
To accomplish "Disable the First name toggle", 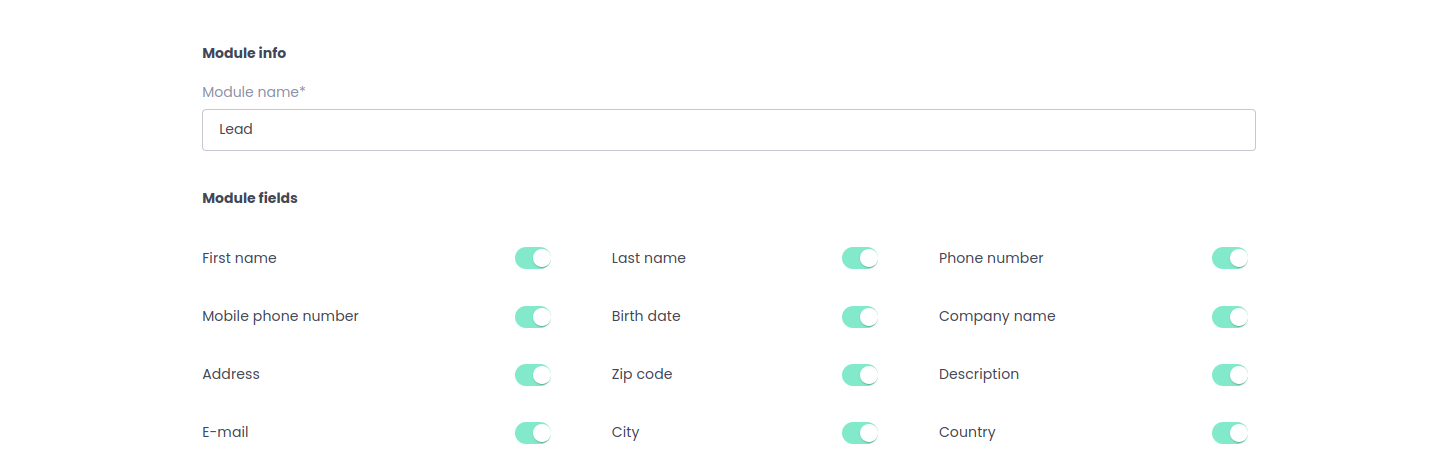I will [533, 258].
